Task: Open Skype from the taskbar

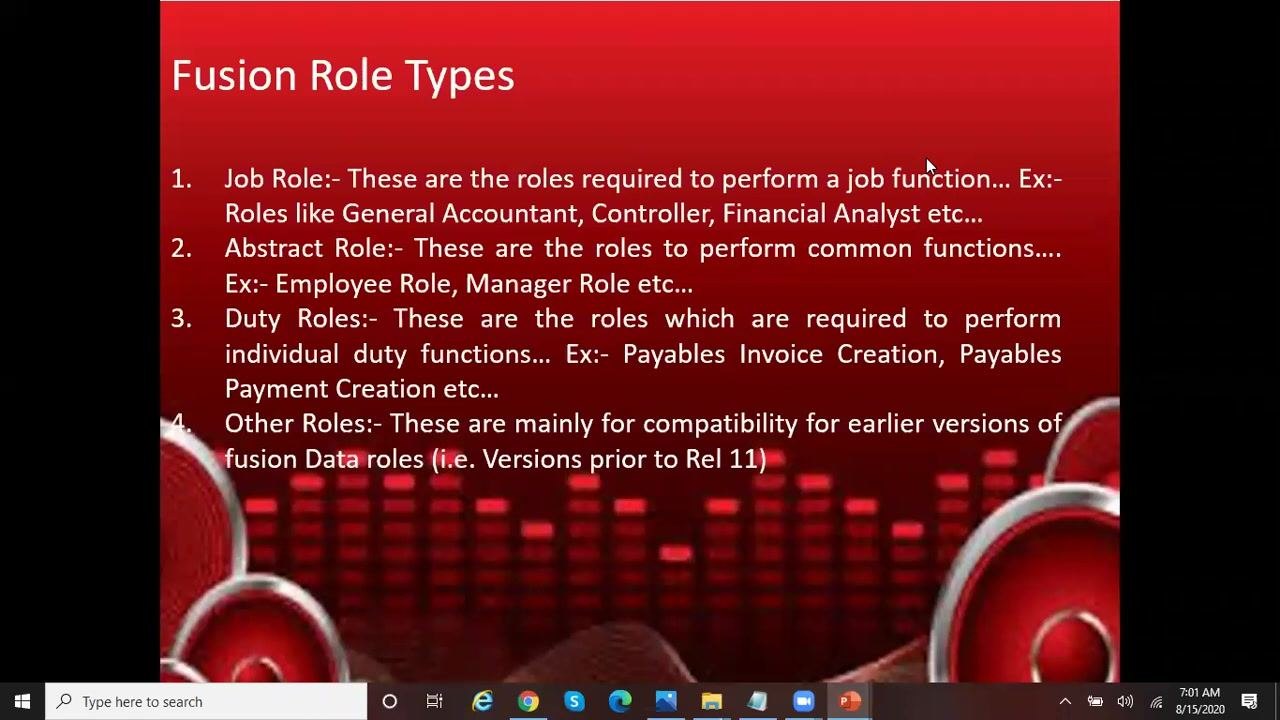Action: point(574,702)
